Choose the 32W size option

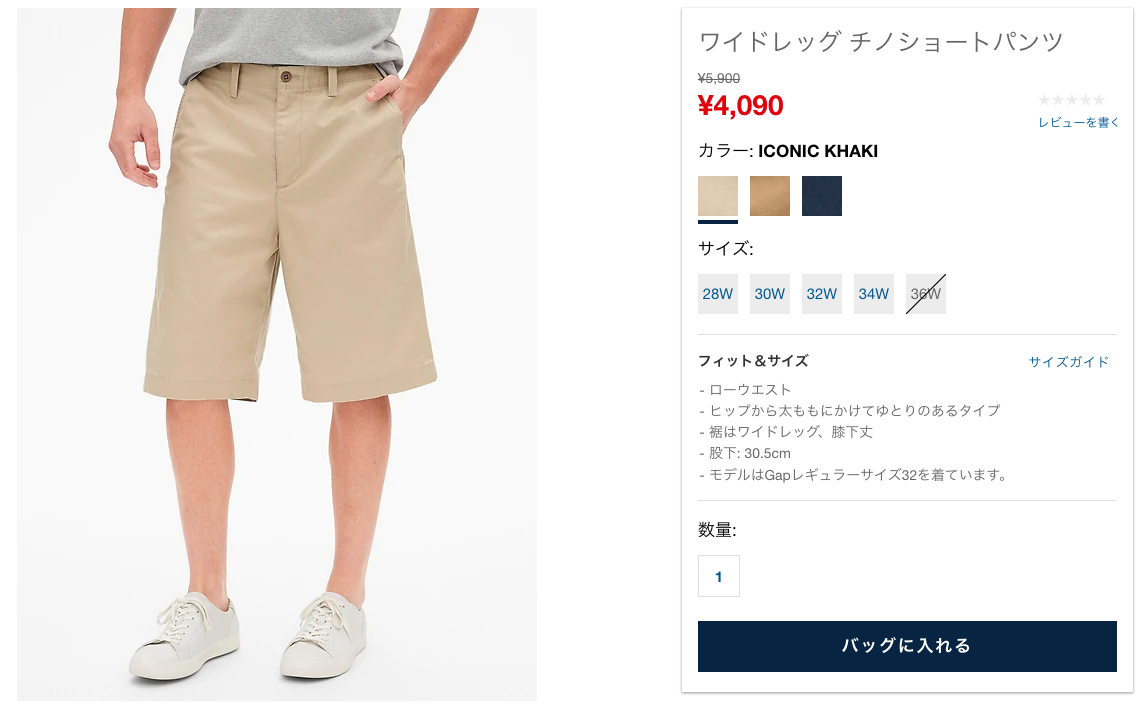[822, 294]
